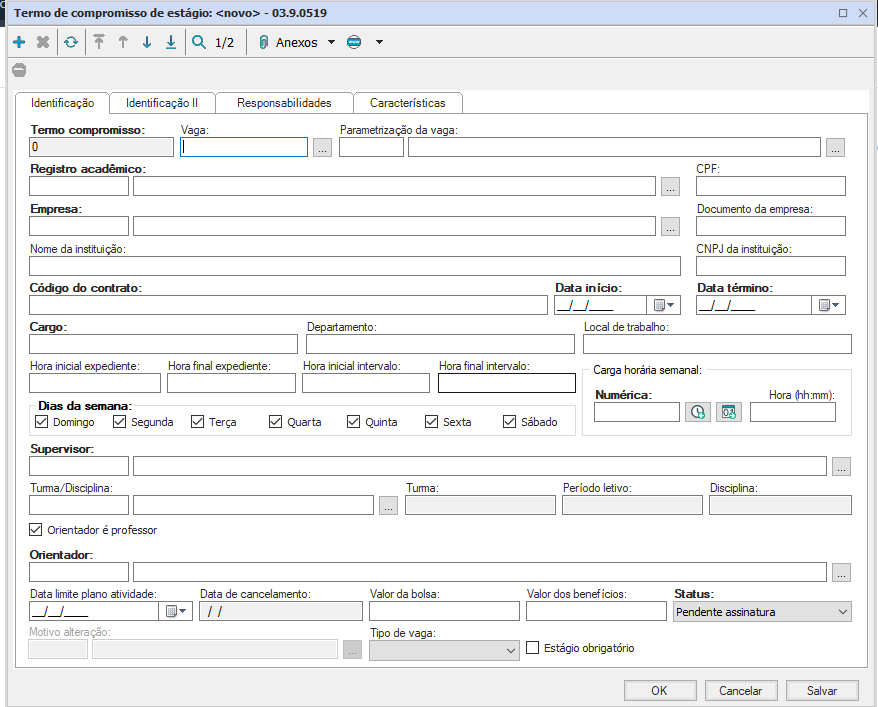Open the Características tab
This screenshot has height=707, width=878.
(407, 103)
